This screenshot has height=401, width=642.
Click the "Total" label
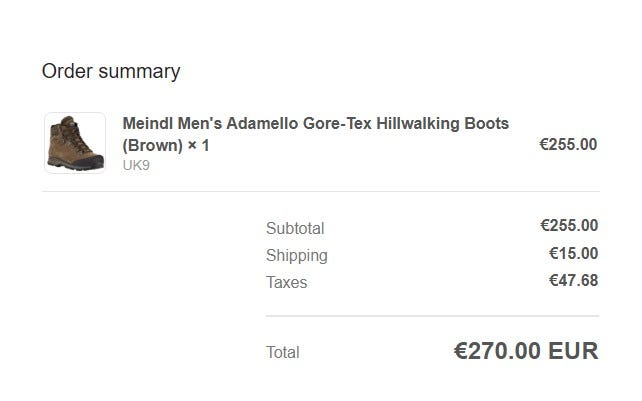click(283, 352)
